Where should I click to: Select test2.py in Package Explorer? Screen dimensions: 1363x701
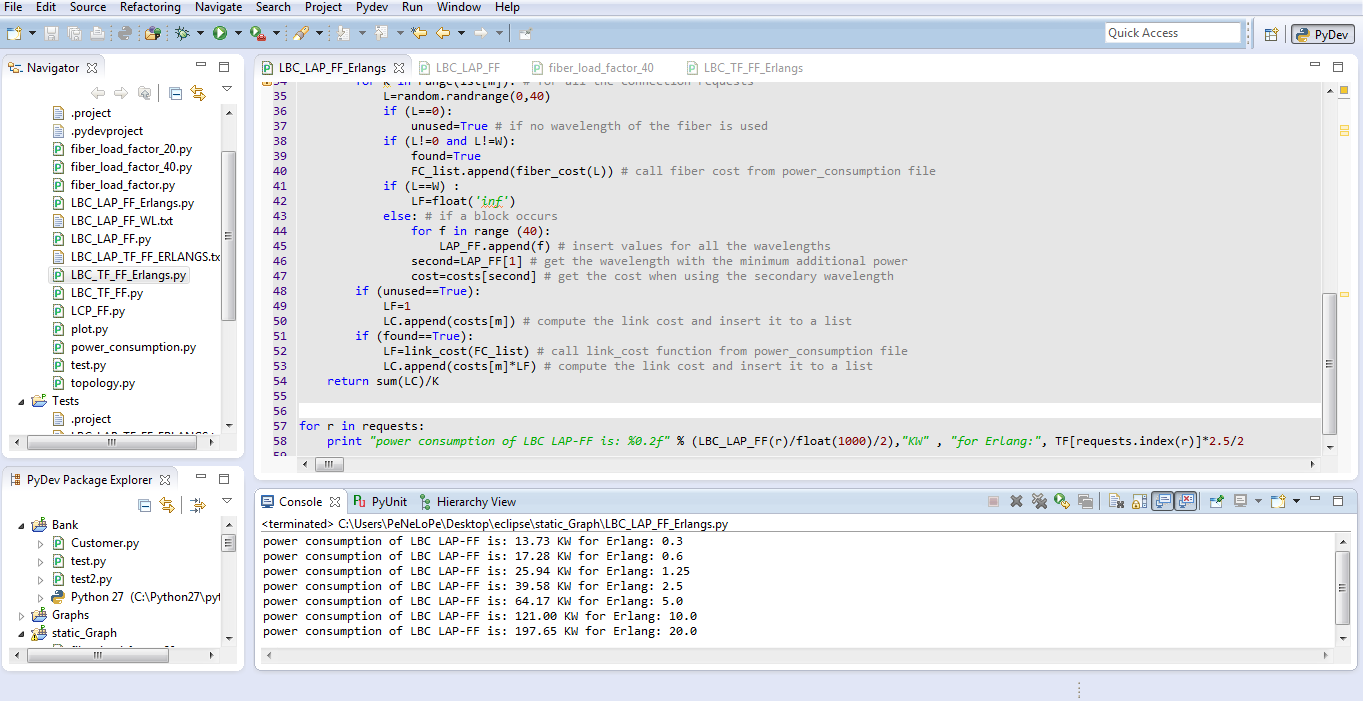91,579
